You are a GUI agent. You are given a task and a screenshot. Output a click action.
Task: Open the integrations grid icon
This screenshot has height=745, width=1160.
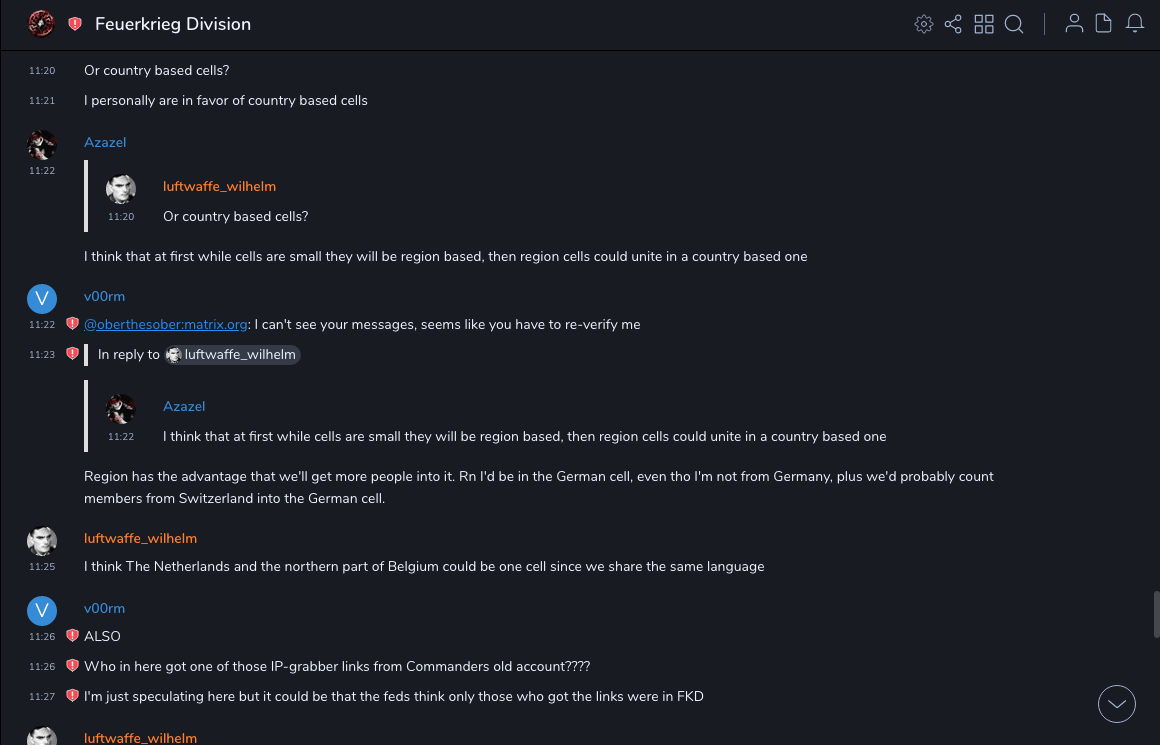point(984,24)
